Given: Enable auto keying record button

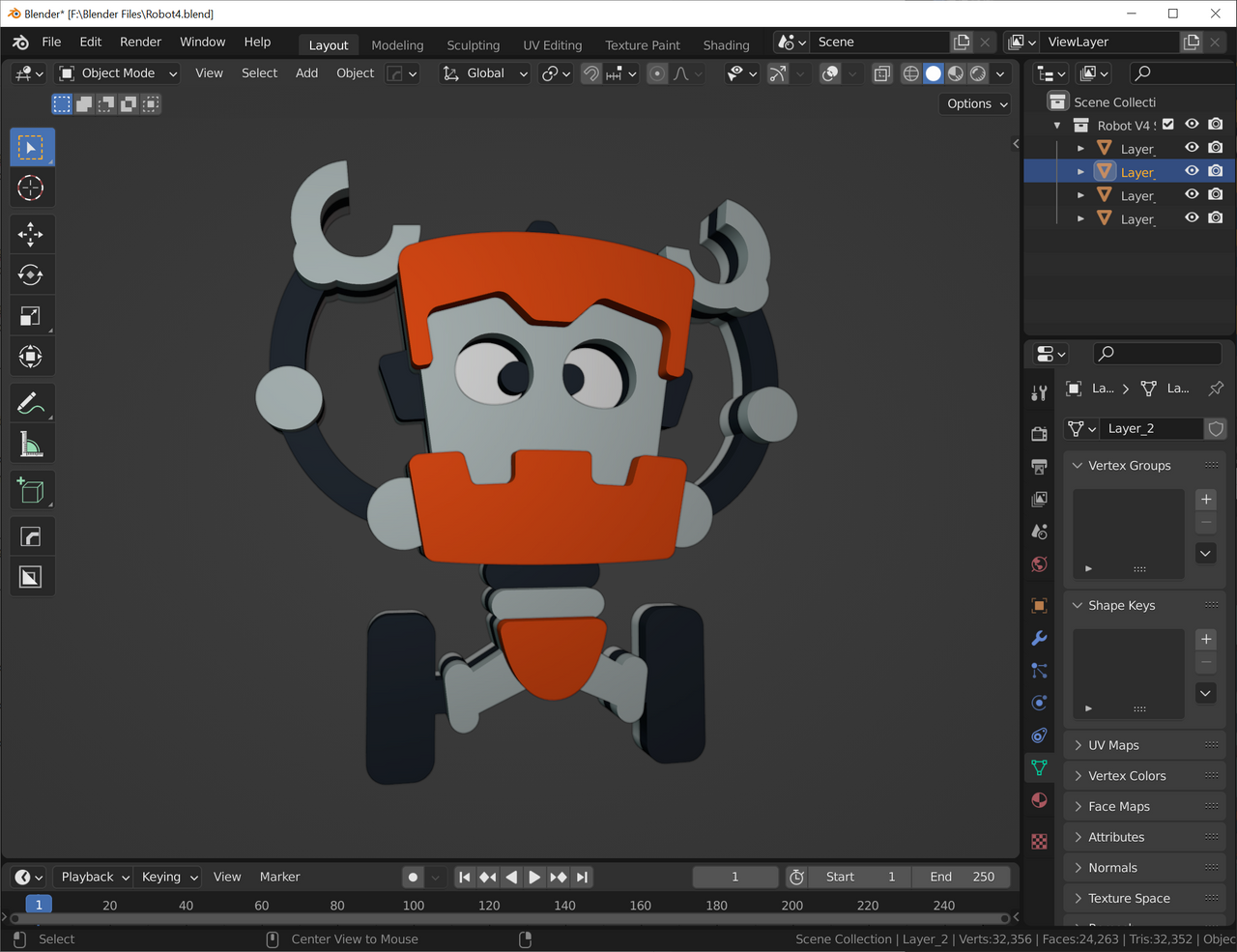Looking at the screenshot, I should point(414,877).
